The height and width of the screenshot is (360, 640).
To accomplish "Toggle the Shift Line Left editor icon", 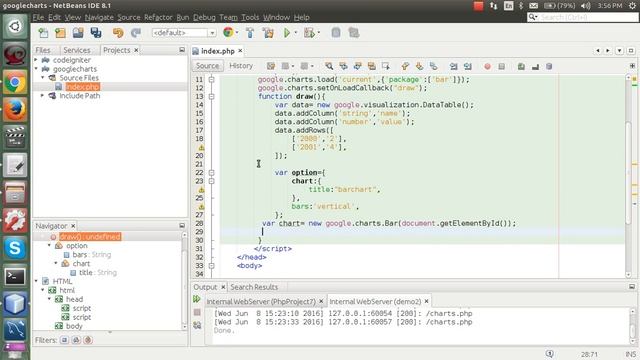I will coord(453,66).
